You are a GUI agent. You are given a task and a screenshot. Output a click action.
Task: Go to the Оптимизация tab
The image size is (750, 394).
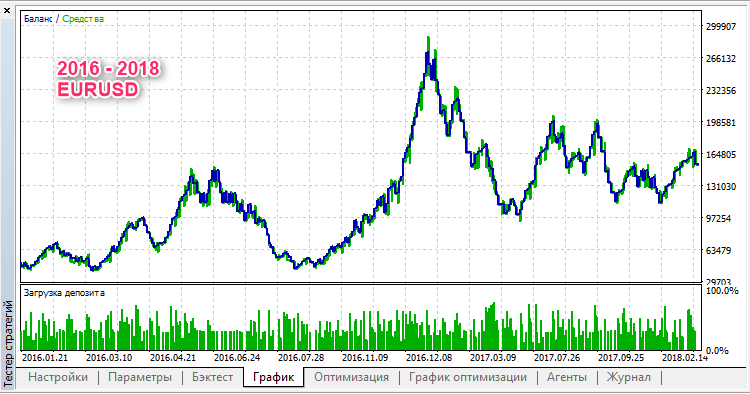point(351,377)
